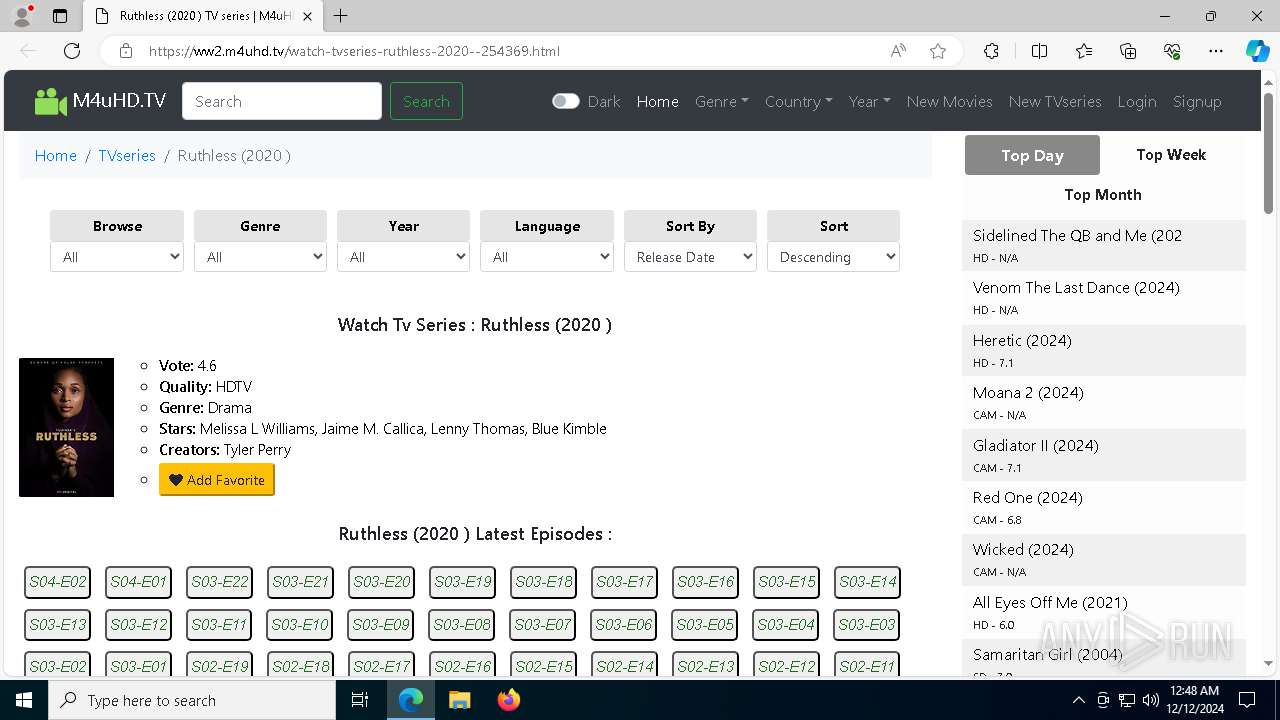View site information lock icon
Viewport: 1280px width, 720px height.
pos(126,51)
